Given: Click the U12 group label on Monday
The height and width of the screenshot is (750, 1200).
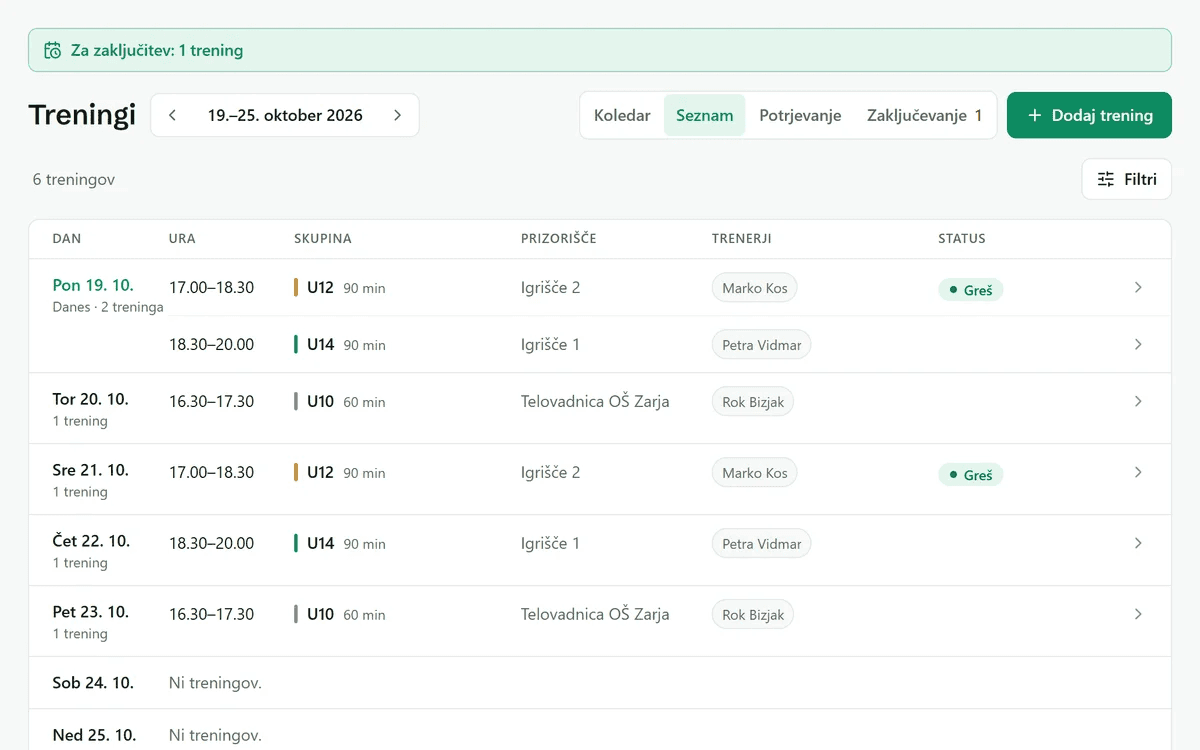Looking at the screenshot, I should pos(320,288).
